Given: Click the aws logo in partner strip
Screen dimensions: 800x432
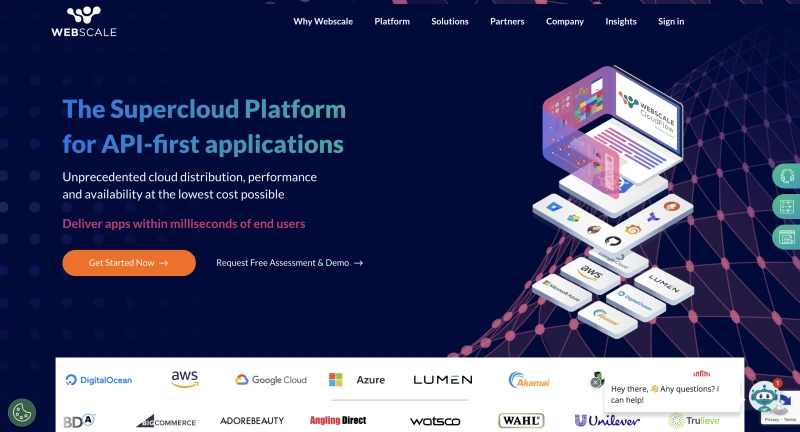Looking at the screenshot, I should pos(185,379).
